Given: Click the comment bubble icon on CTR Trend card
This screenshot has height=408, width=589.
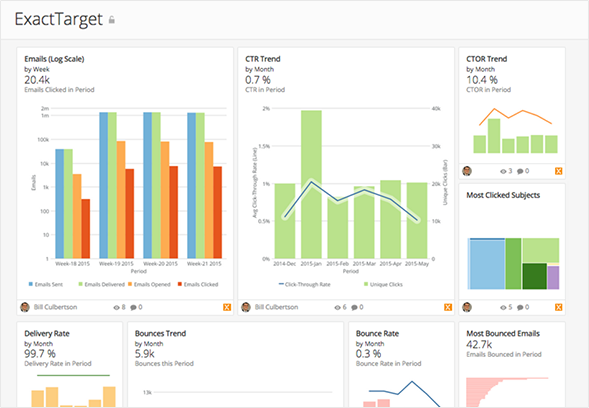Looking at the screenshot, I should 354,307.
